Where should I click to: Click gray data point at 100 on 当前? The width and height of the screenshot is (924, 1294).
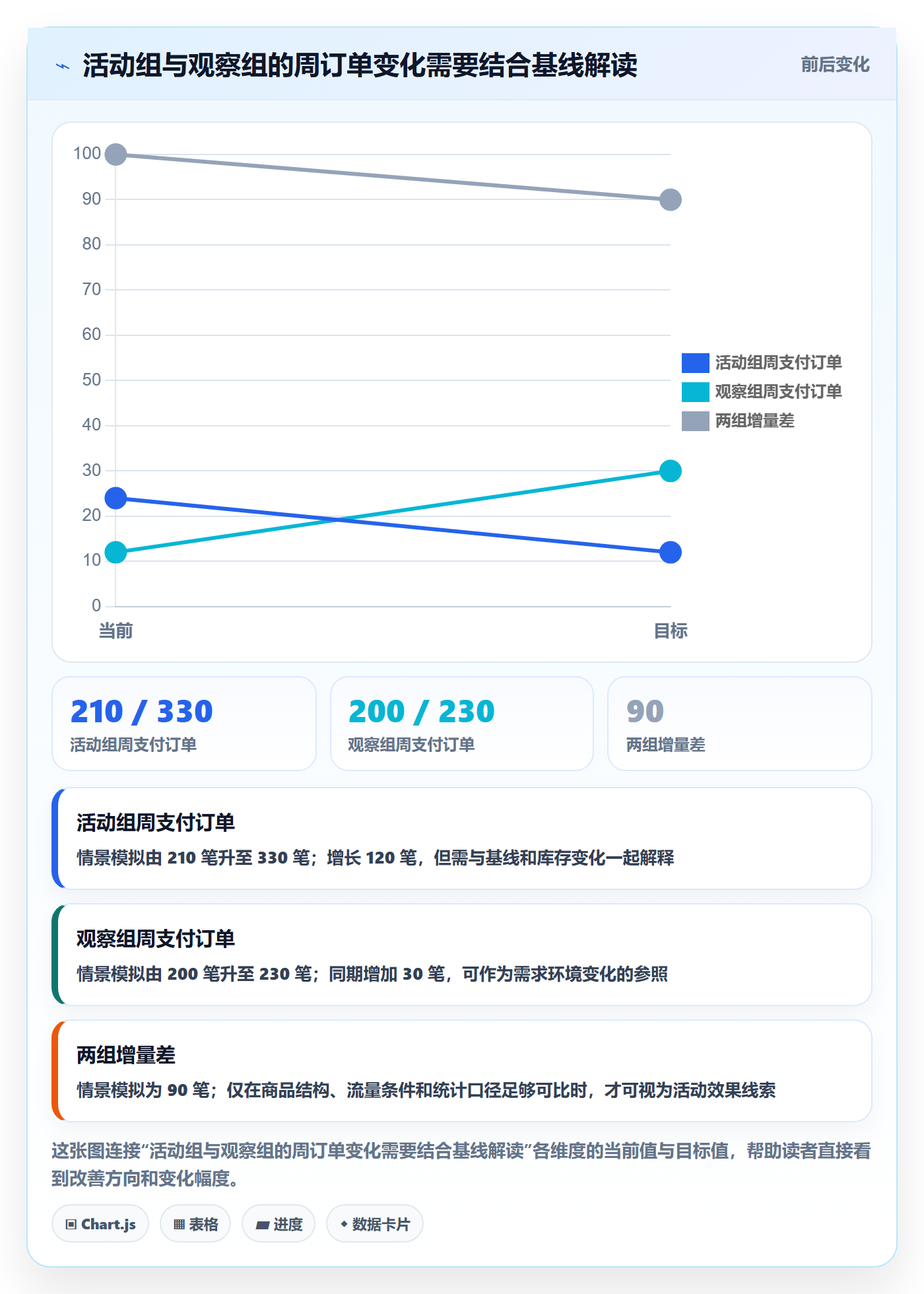pyautogui.click(x=115, y=154)
